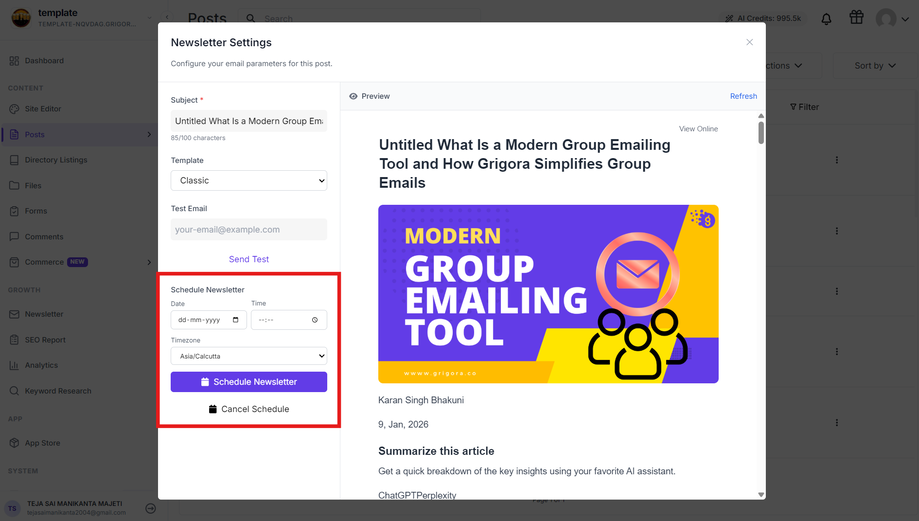Click the ChatGPTPerplexity text in preview

417,495
